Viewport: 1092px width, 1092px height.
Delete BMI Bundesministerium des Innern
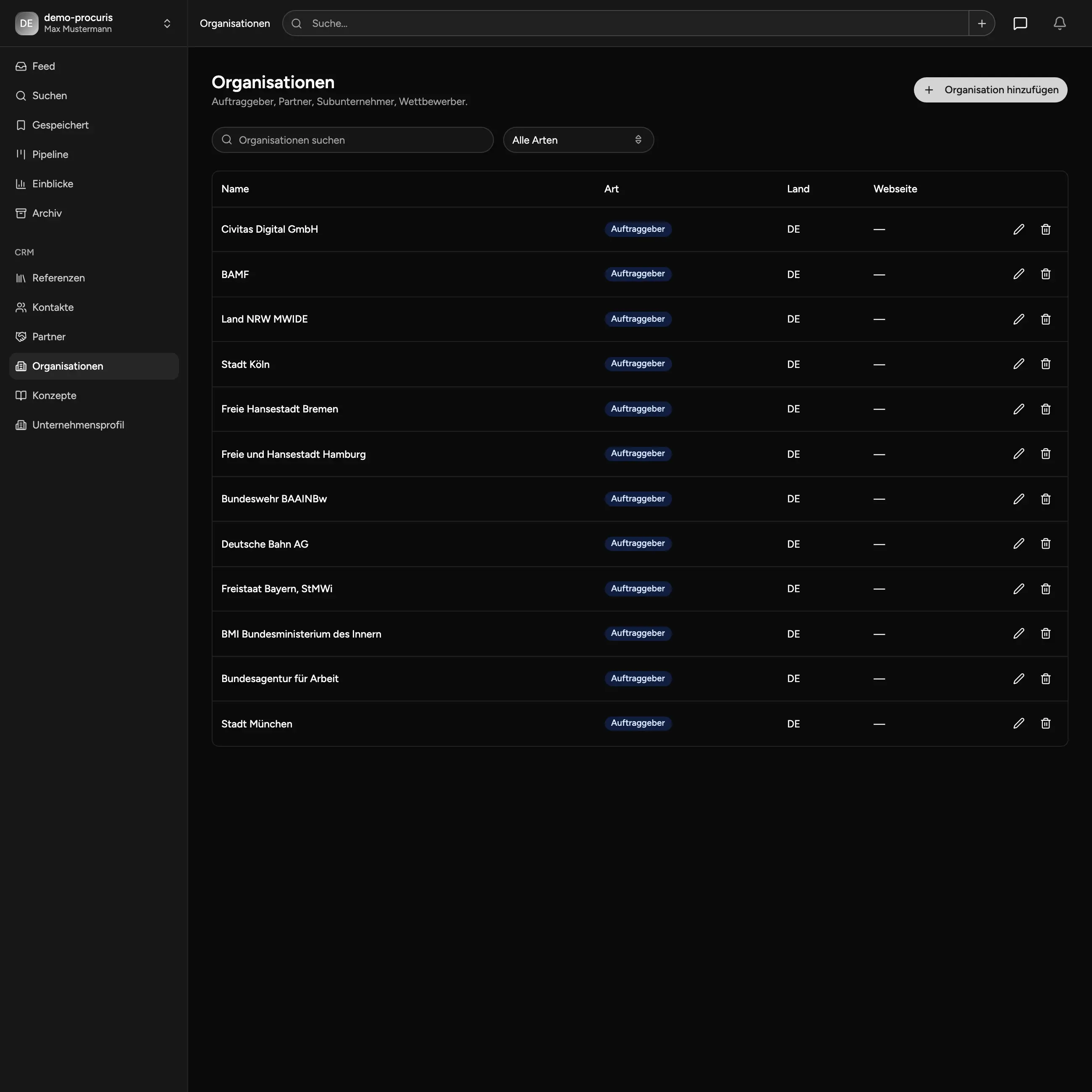1046,634
